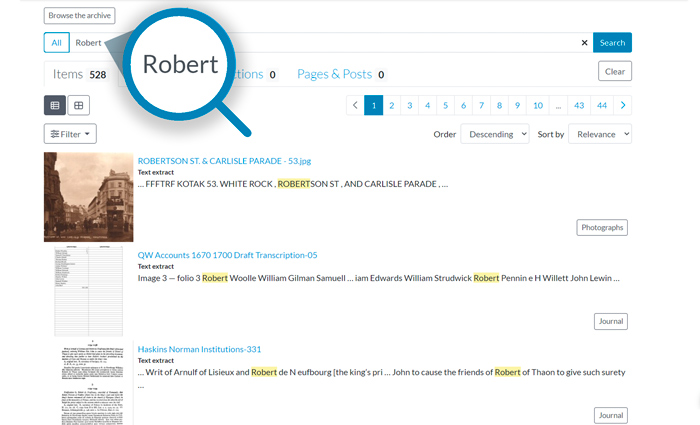The height and width of the screenshot is (425, 700).
Task: Jump to results page 44
Action: tap(601, 105)
